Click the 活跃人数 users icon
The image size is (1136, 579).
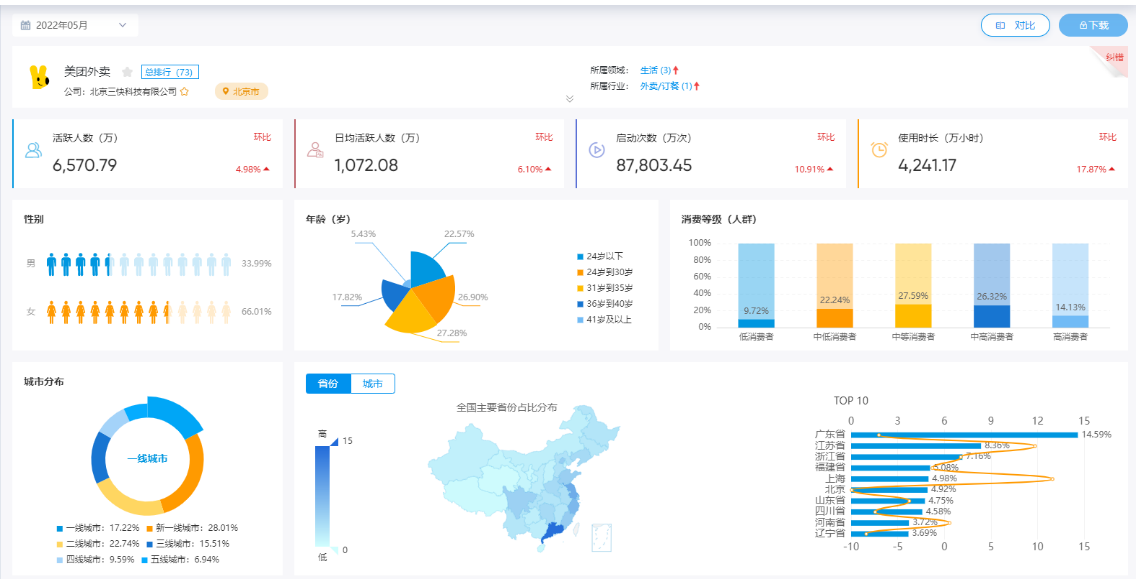(x=33, y=150)
